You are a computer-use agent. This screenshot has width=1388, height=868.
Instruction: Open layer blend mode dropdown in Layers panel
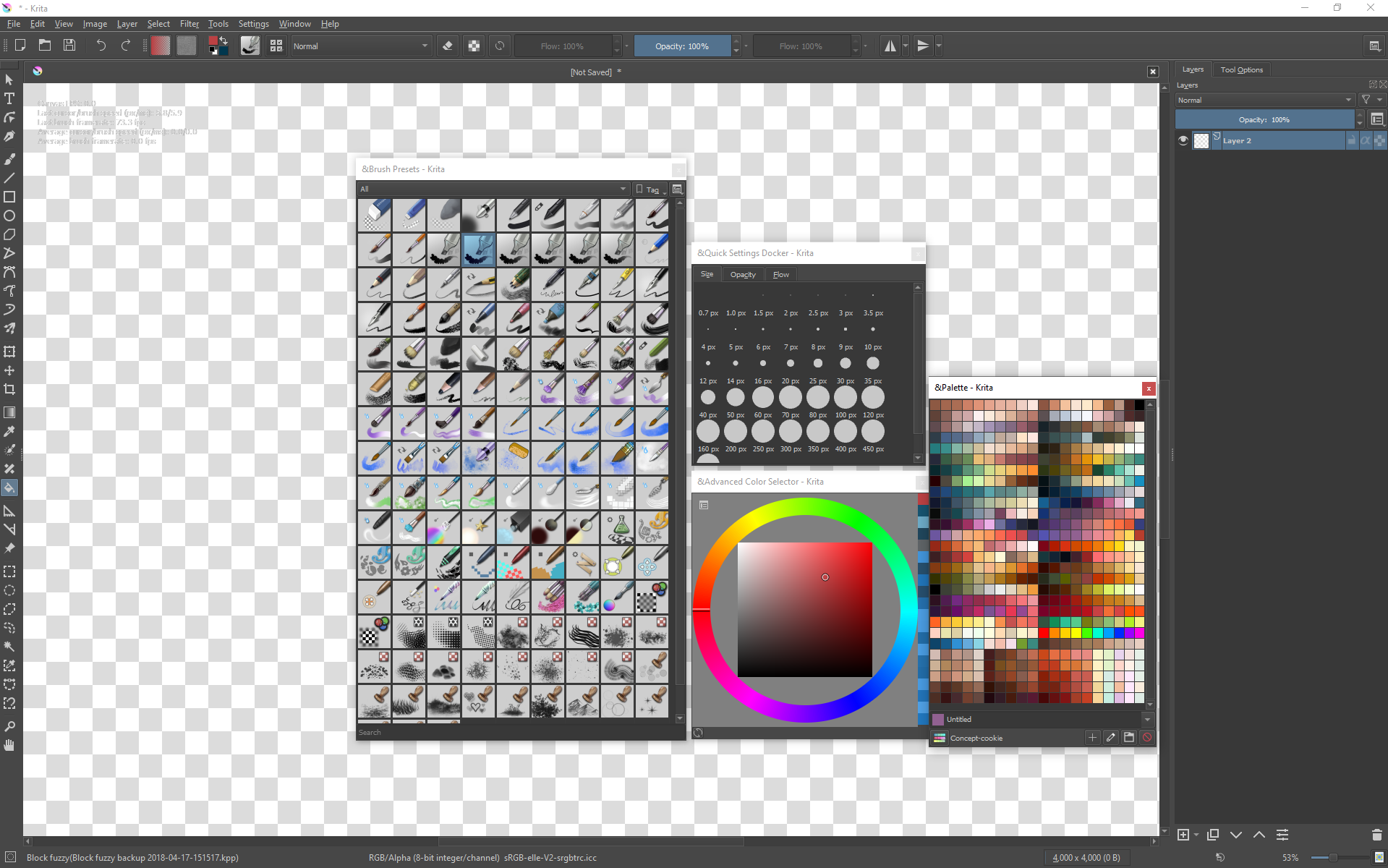(1264, 100)
